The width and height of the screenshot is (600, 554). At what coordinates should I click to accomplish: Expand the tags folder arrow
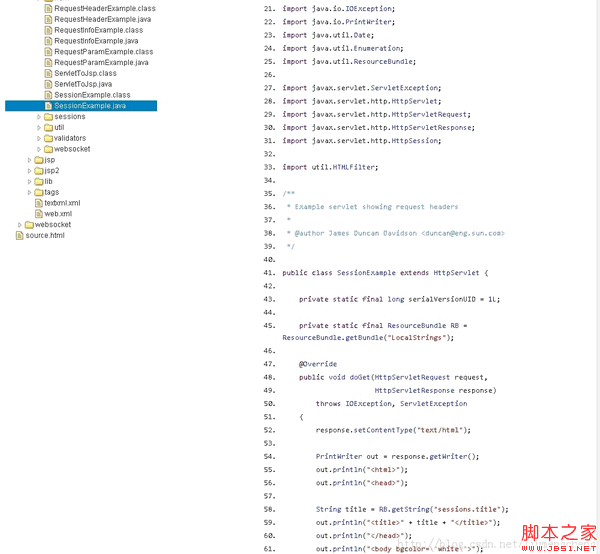pyautogui.click(x=29, y=192)
